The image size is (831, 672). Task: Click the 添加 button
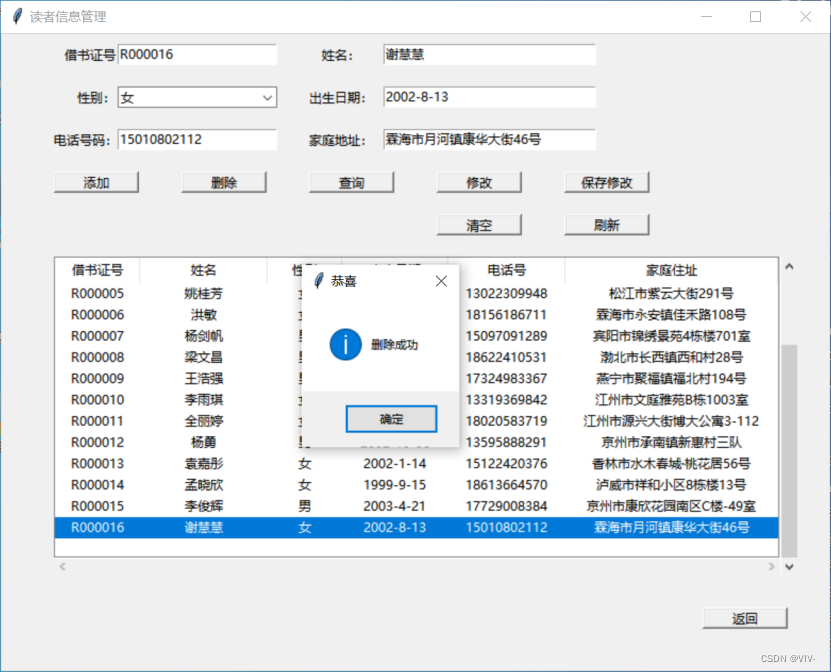coord(96,182)
